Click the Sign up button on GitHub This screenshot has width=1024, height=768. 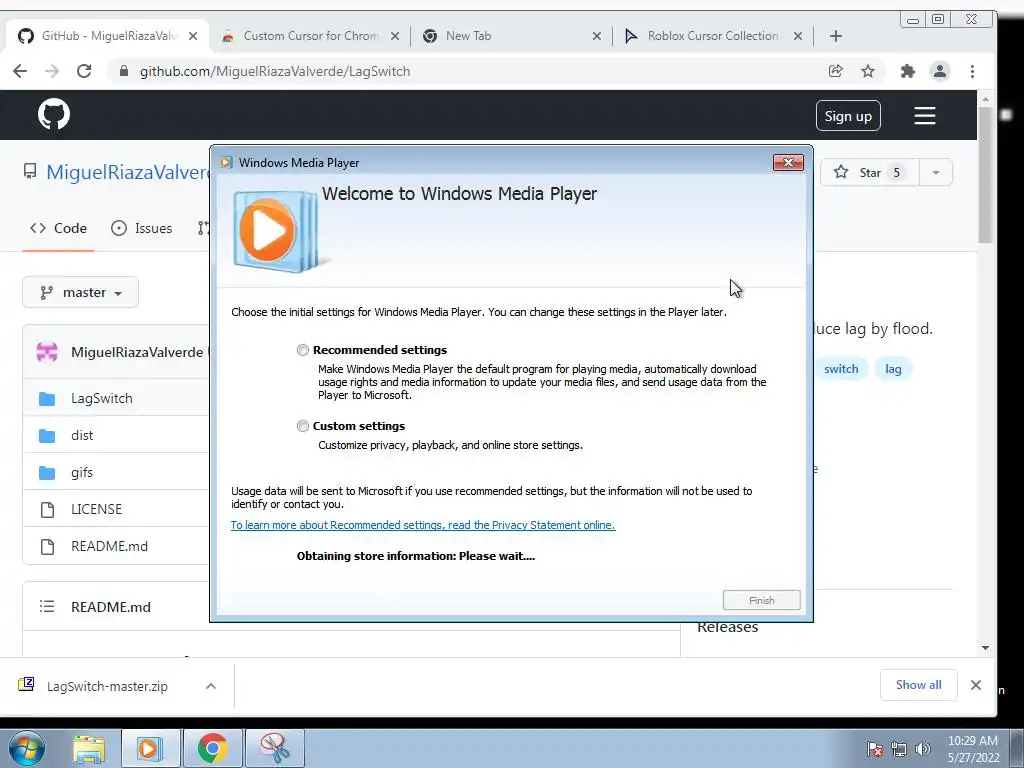point(848,116)
